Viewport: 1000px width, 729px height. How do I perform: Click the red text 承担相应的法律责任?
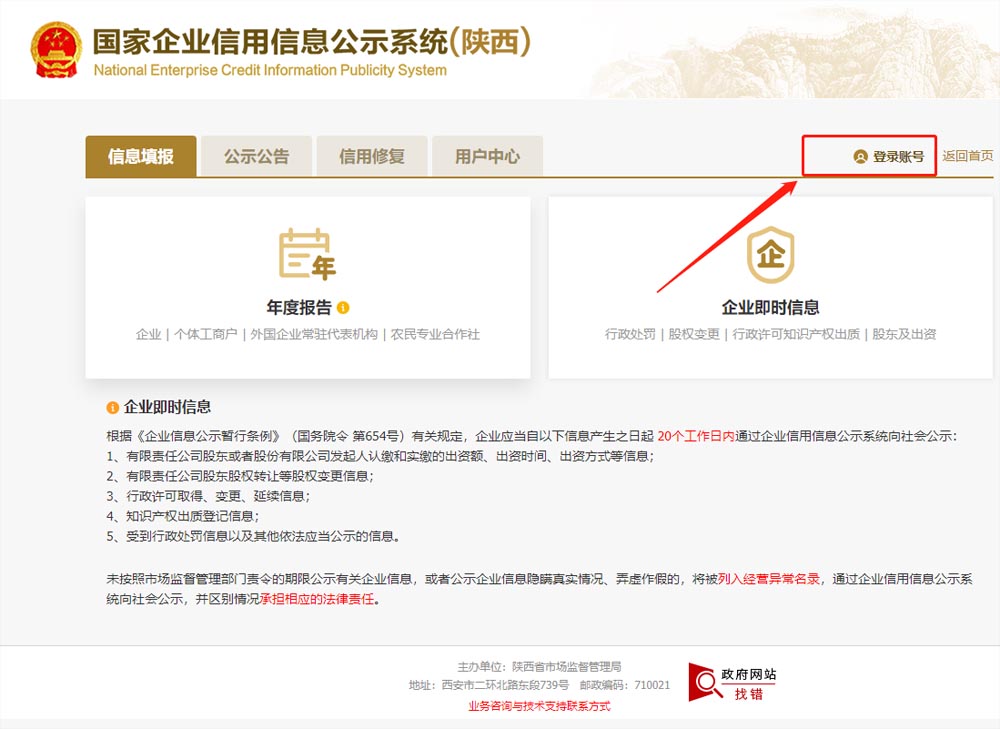pyautogui.click(x=317, y=600)
